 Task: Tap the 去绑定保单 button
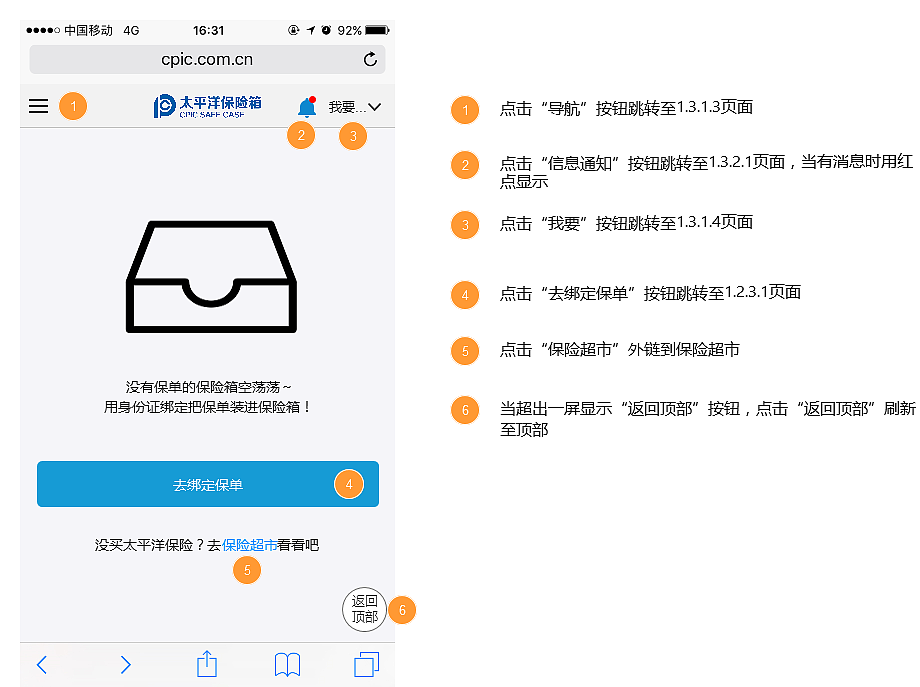click(208, 484)
